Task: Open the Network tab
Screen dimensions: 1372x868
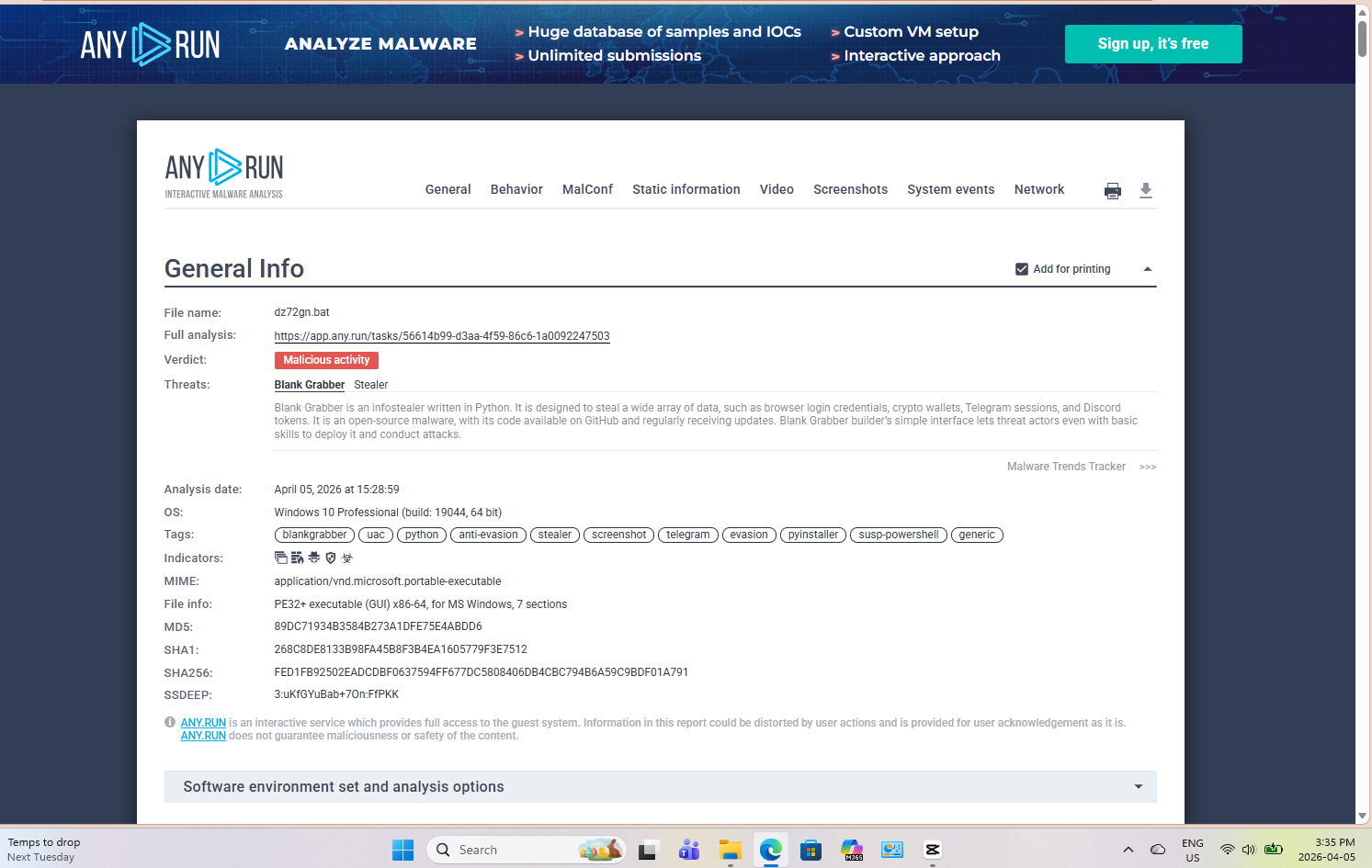Action: tap(1039, 189)
